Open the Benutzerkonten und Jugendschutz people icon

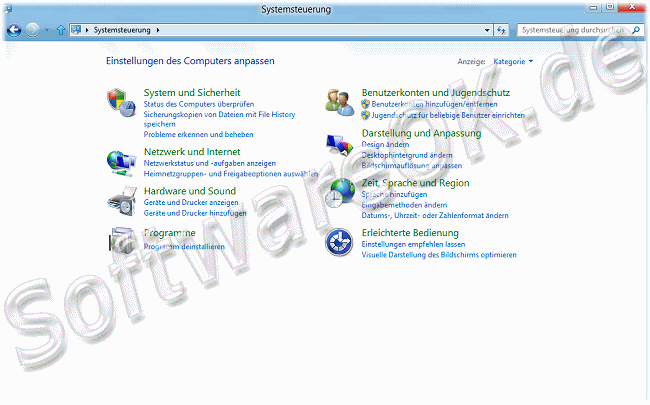click(340, 102)
